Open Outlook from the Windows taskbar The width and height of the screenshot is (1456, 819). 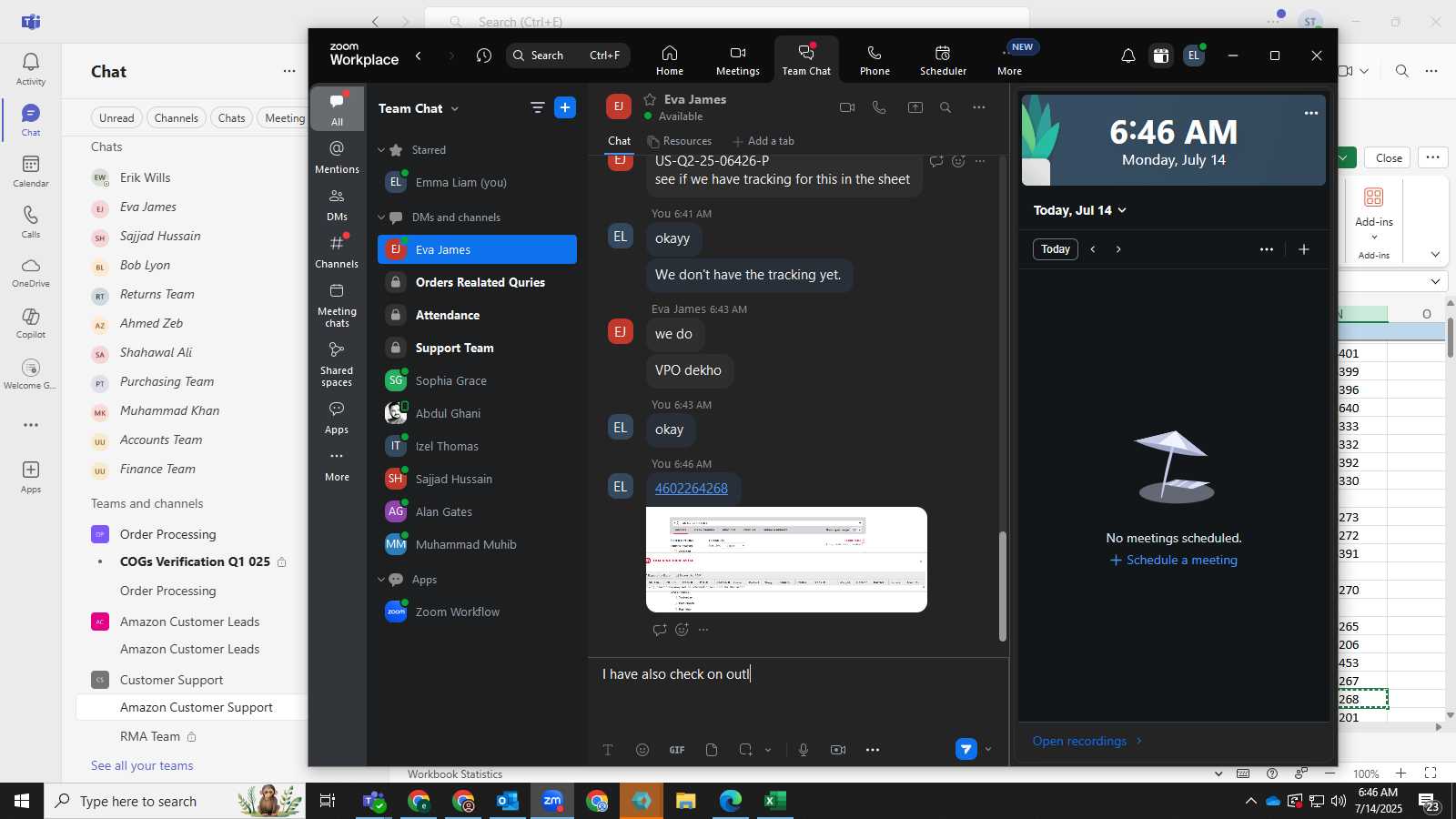507,801
